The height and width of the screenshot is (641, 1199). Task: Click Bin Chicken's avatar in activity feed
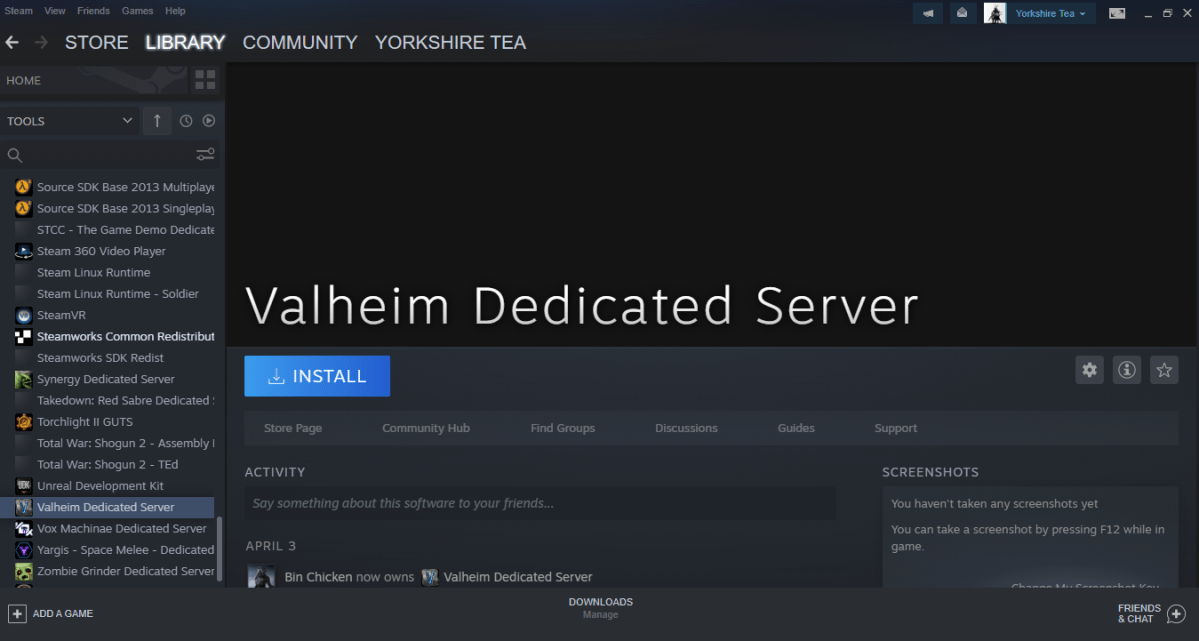pos(261,576)
